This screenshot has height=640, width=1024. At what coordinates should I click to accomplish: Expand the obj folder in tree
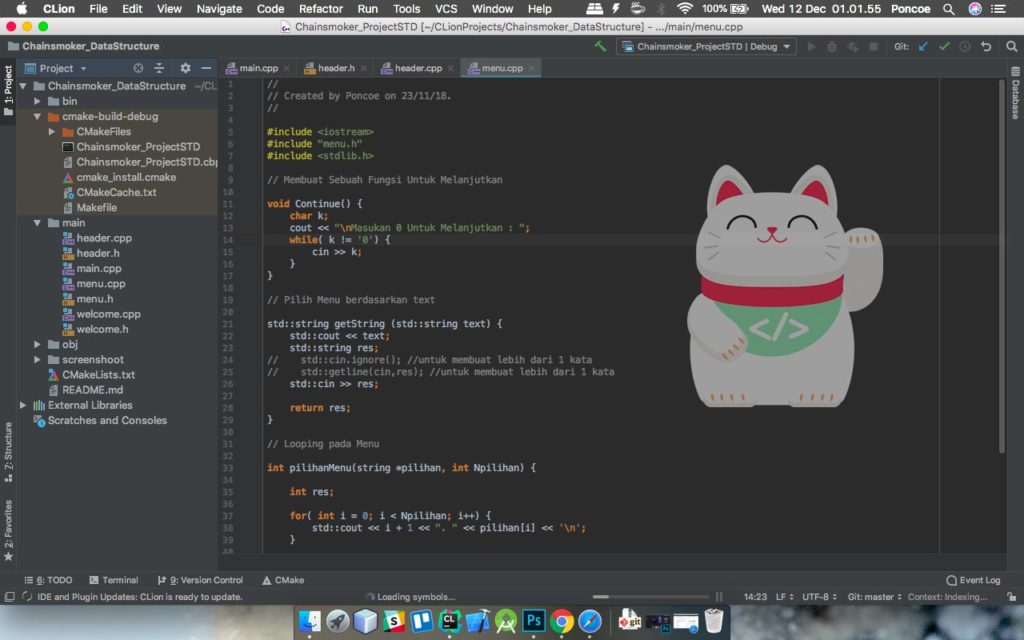[x=38, y=345]
